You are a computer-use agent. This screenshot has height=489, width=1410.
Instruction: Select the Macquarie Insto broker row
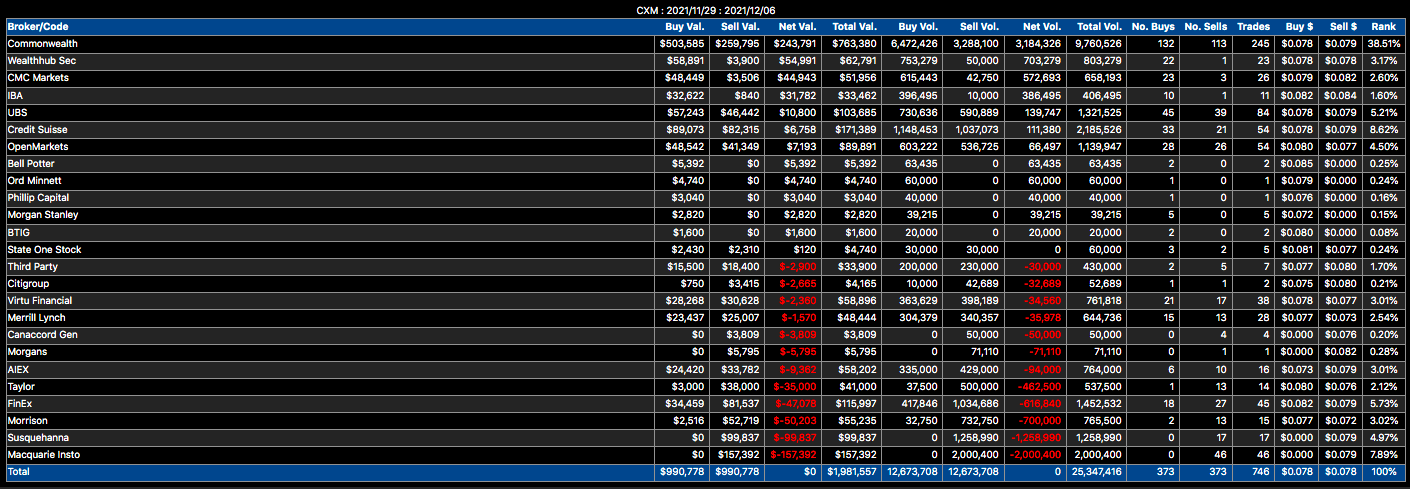pyautogui.click(x=704, y=454)
